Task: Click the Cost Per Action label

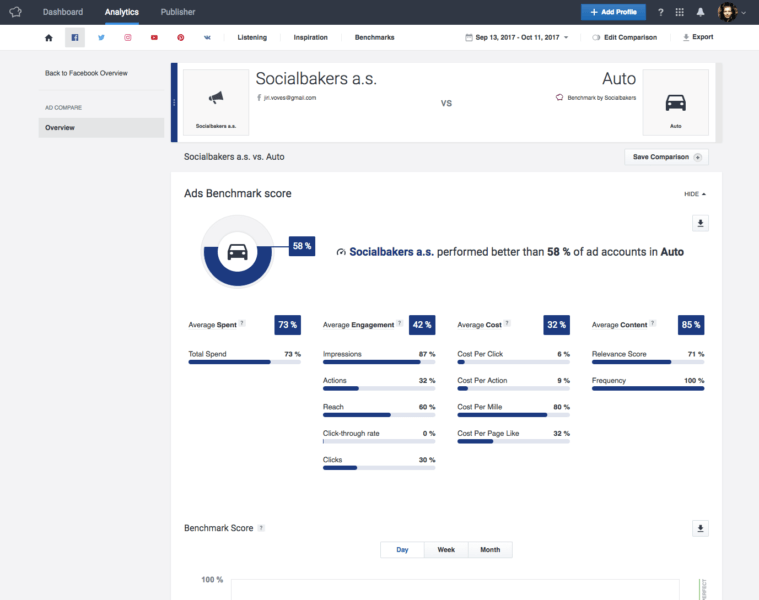Action: [x=482, y=380]
